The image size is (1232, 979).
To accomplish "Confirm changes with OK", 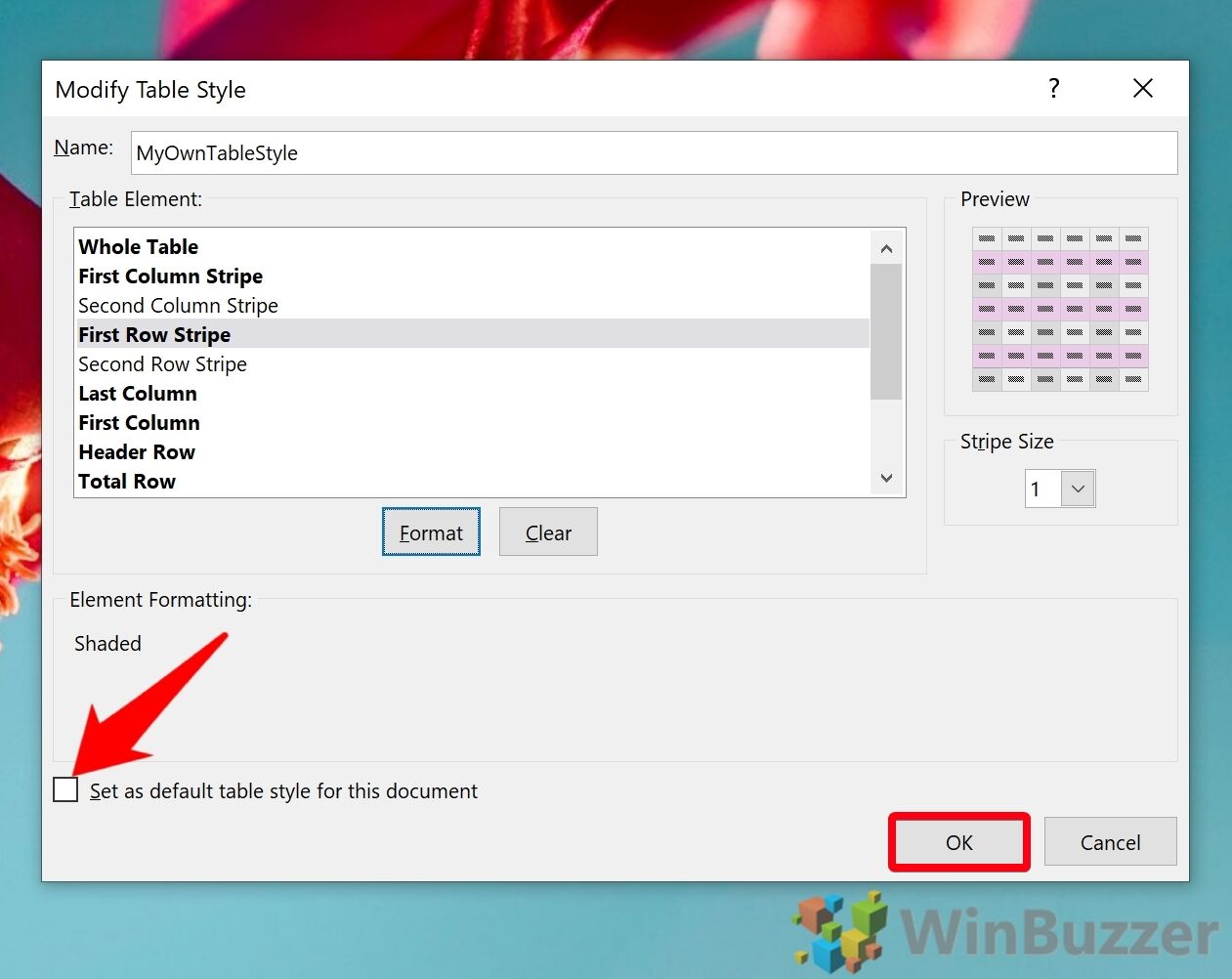I will point(957,841).
